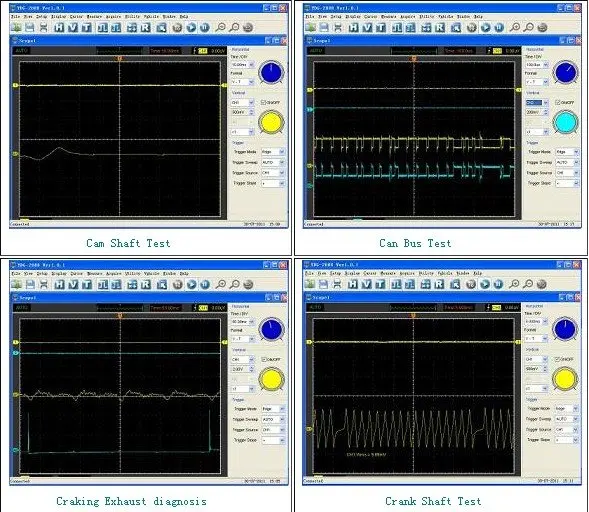The width and height of the screenshot is (589, 512).
Task: Toggle the ON/OFF checkbox in Can Bus Test window
Action: pyautogui.click(x=558, y=102)
